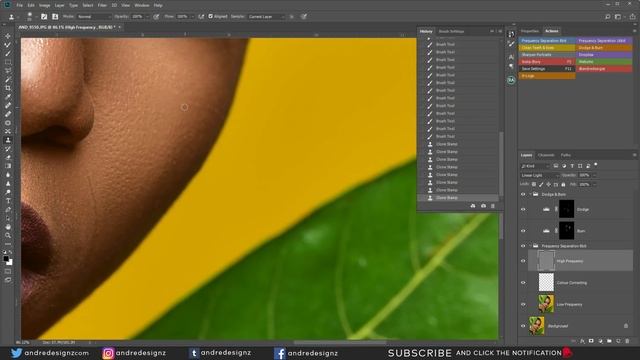Toggle lock all icon in Layers
640x360 pixels.
tap(563, 184)
